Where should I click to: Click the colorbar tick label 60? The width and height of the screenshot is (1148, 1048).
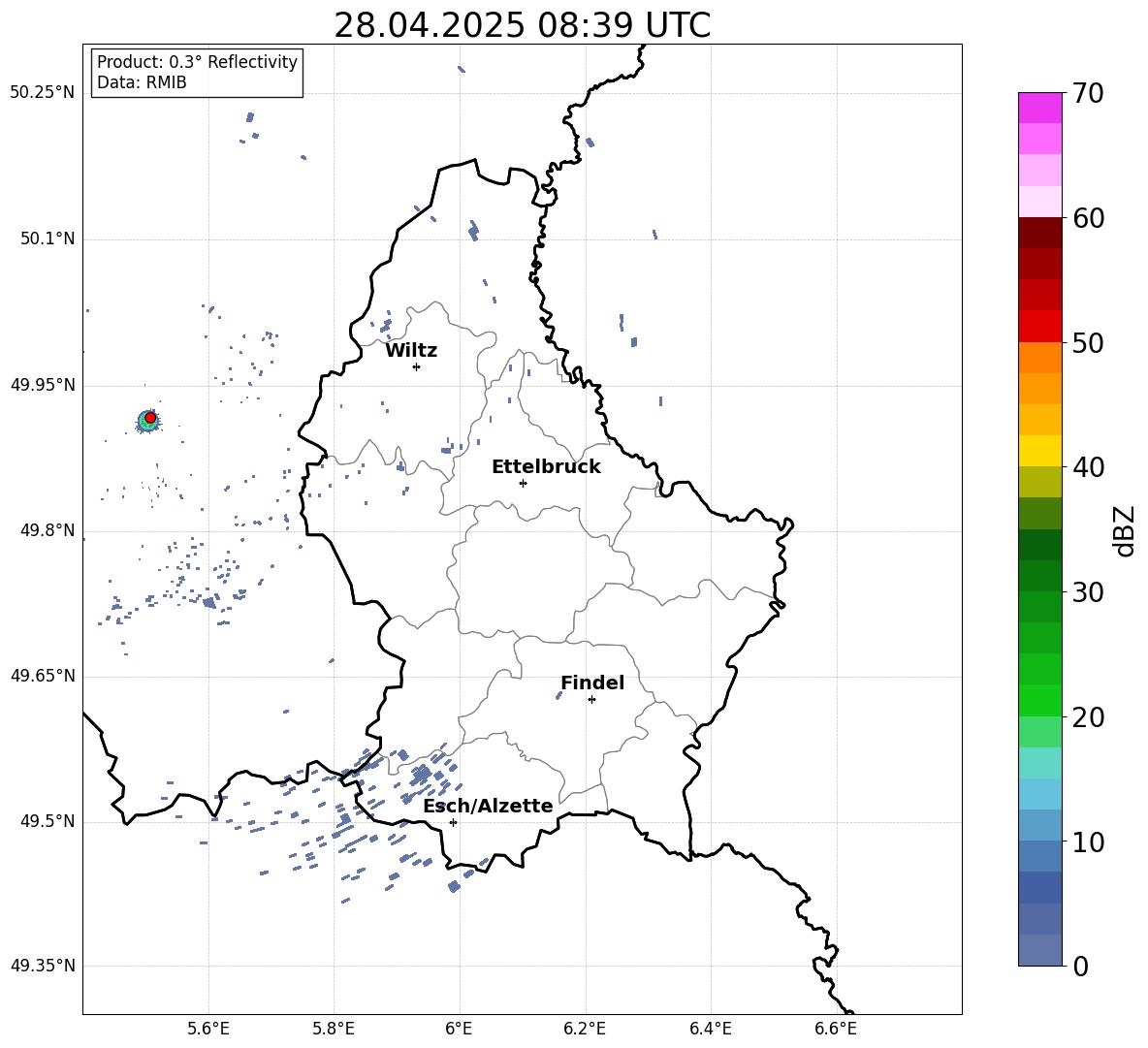click(x=1089, y=218)
